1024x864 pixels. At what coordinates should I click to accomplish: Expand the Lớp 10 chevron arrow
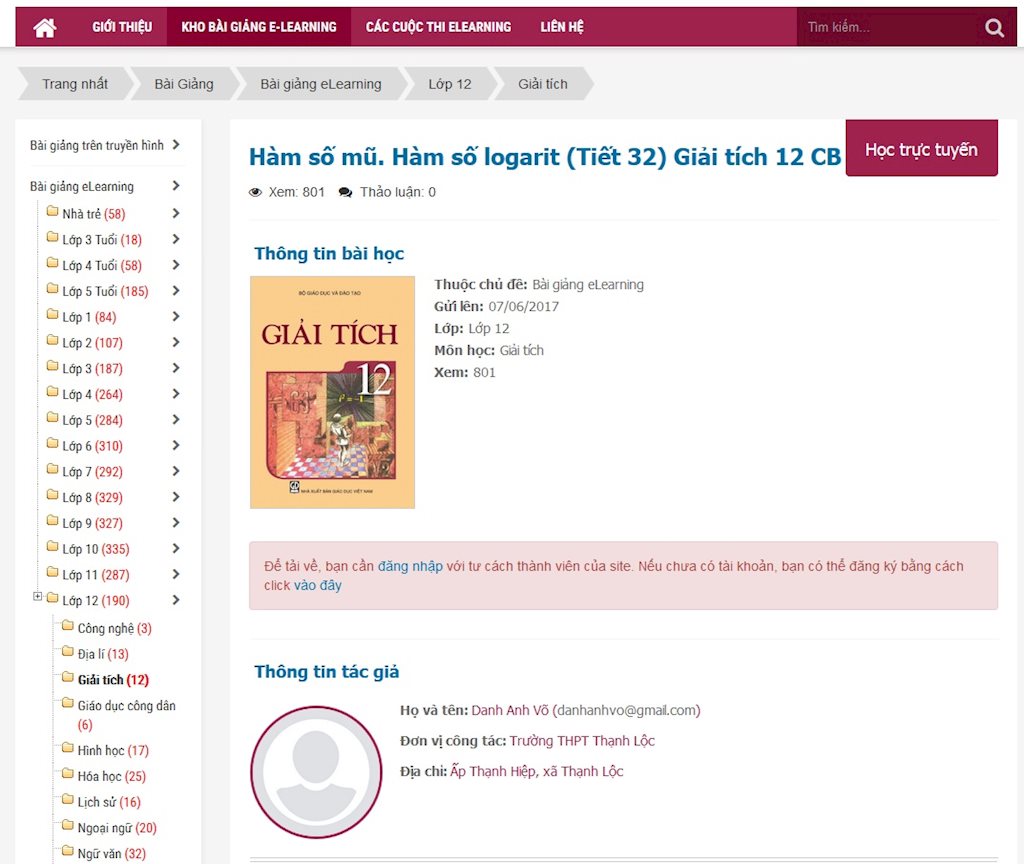click(176, 549)
